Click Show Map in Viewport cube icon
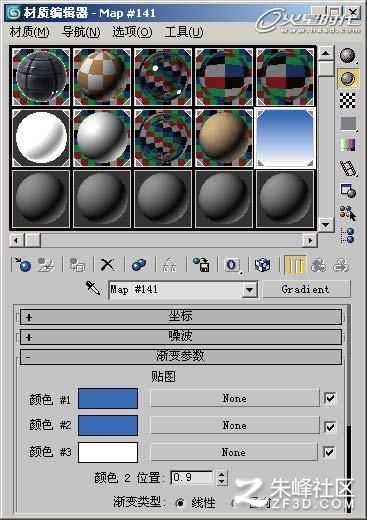367x520 pixels. (262, 265)
